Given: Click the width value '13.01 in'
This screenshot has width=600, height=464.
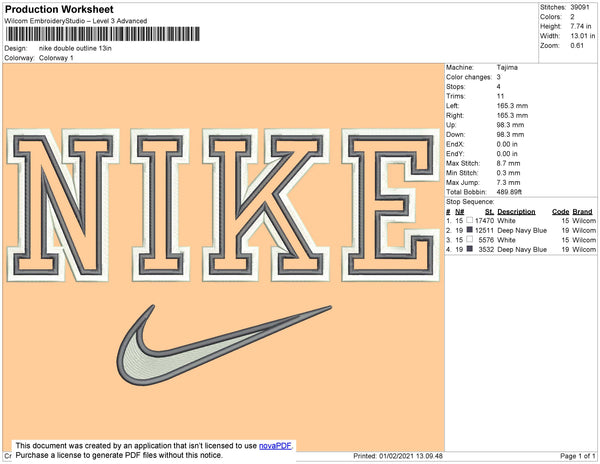Looking at the screenshot, I should click(x=583, y=36).
